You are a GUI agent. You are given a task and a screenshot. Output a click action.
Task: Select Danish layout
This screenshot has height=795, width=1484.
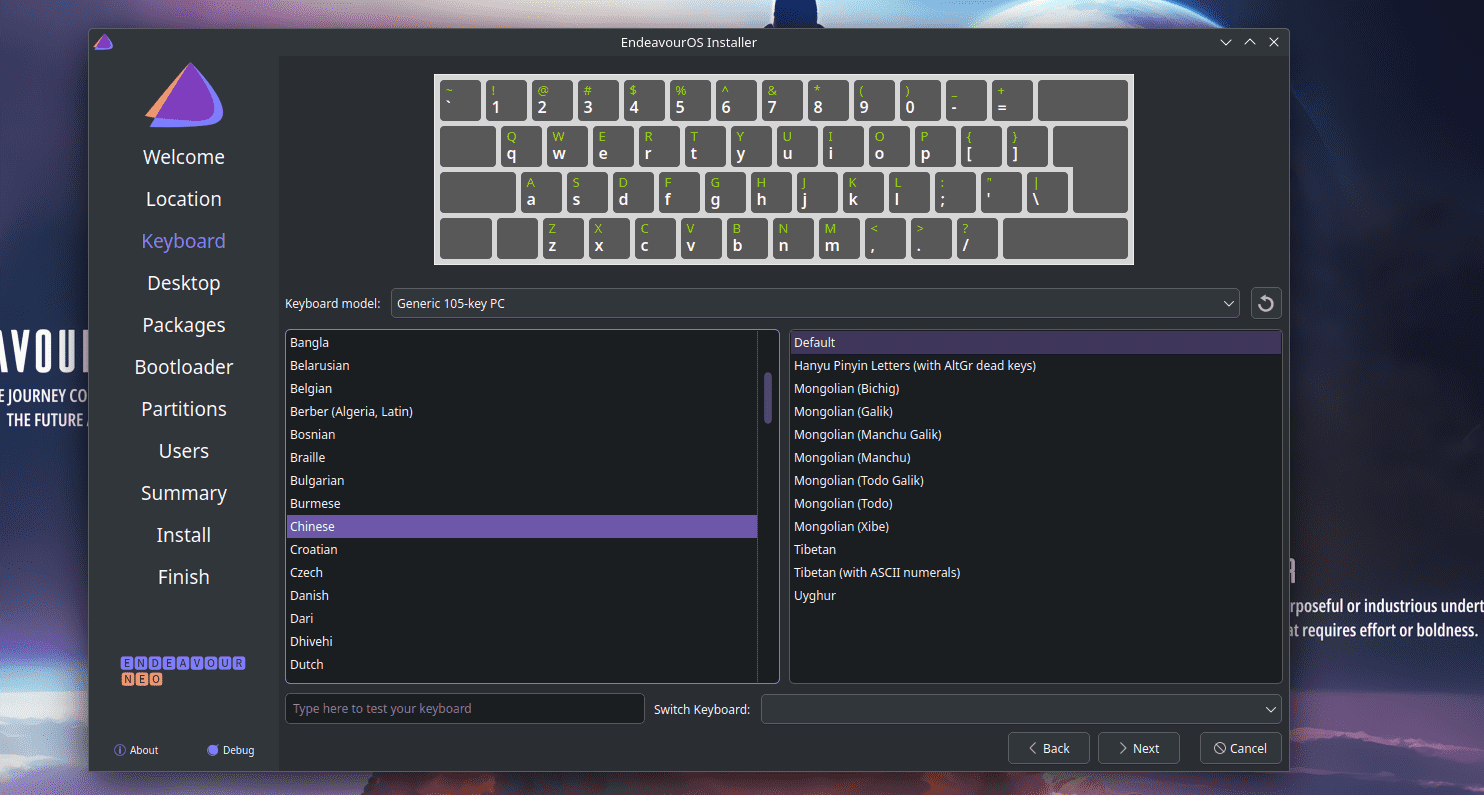point(522,596)
